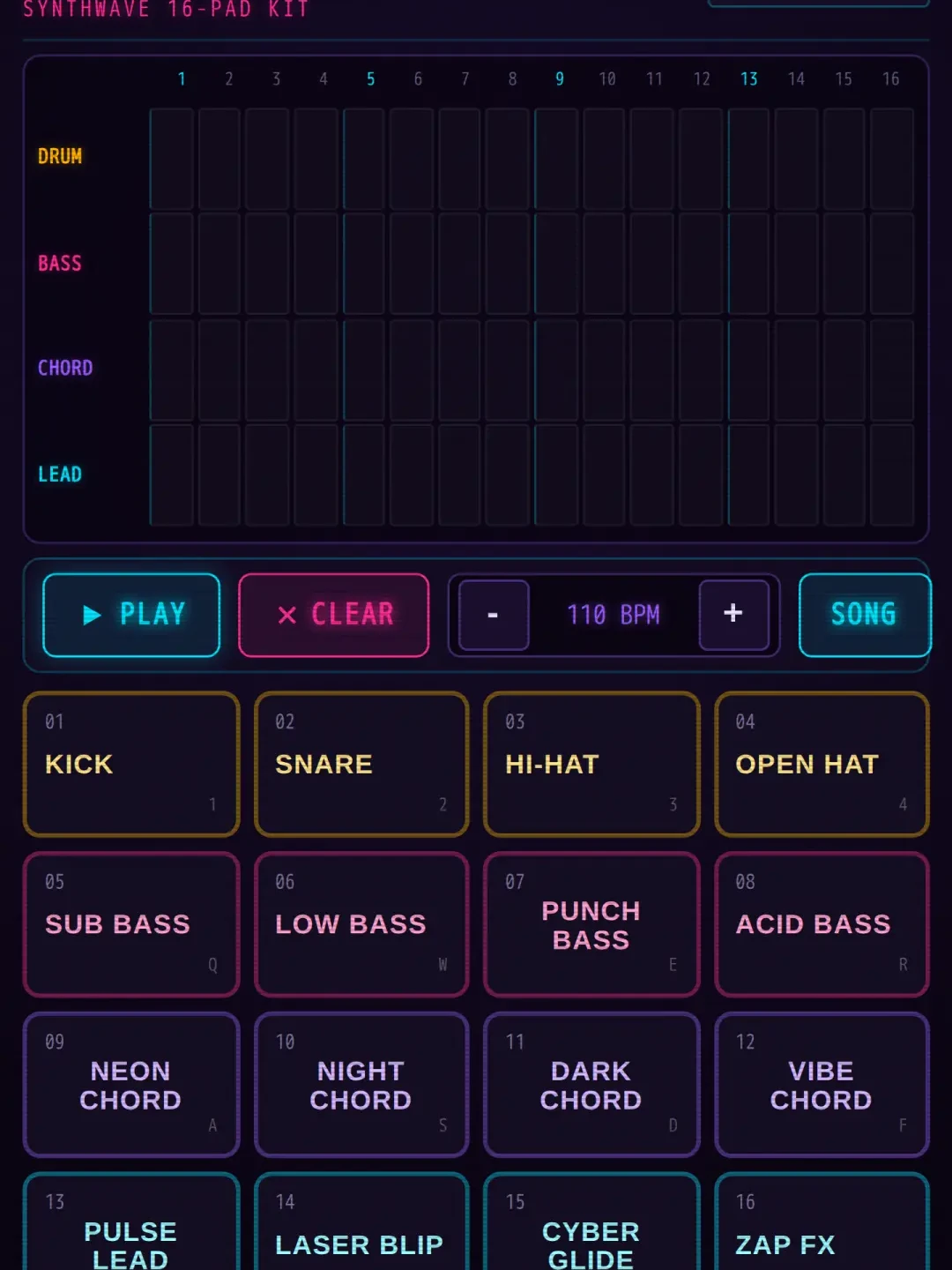Viewport: 952px width, 1270px height.
Task: Play the PULSE LEAD pad
Action: (x=131, y=1221)
